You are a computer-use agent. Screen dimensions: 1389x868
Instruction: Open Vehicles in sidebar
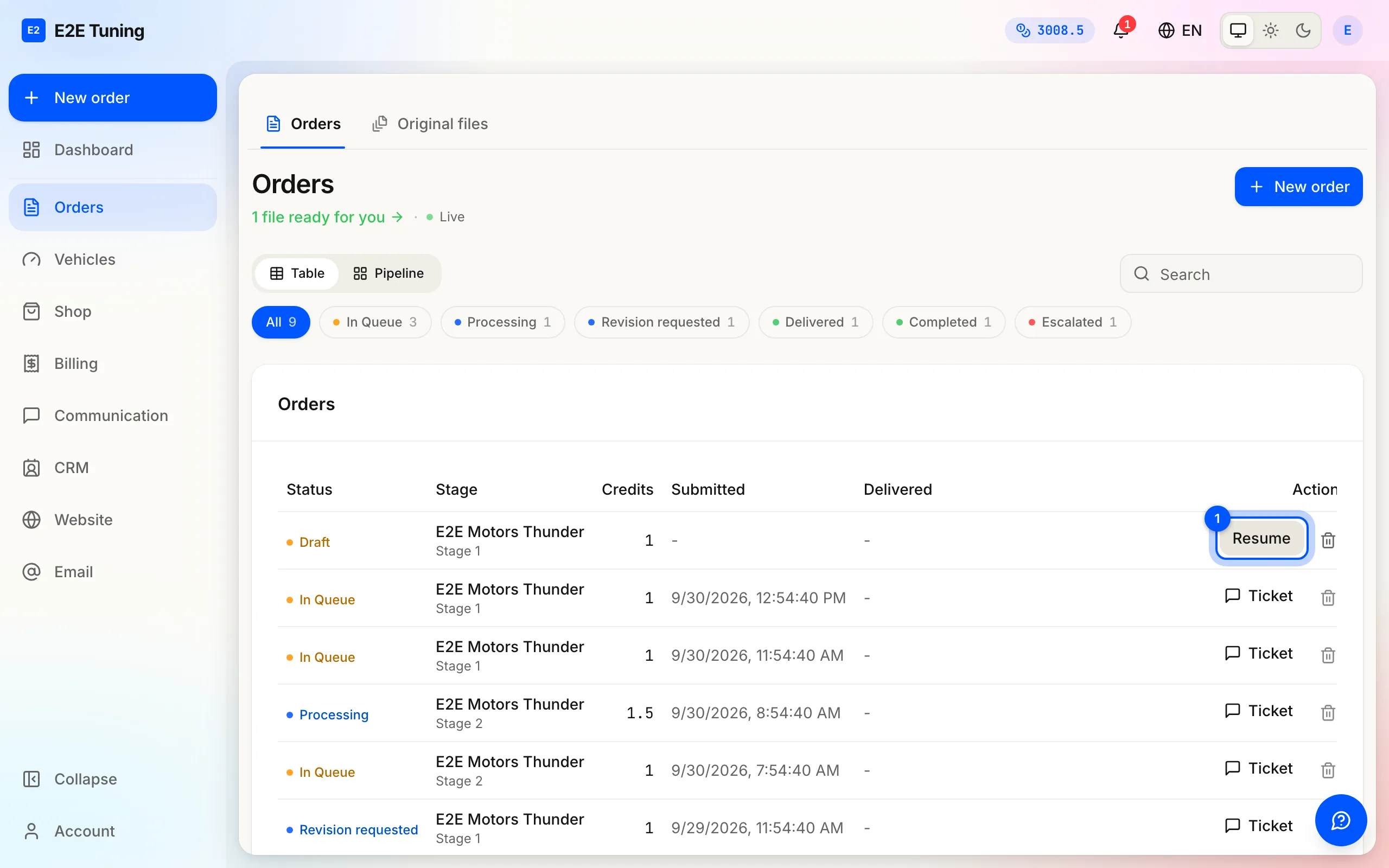pos(112,259)
